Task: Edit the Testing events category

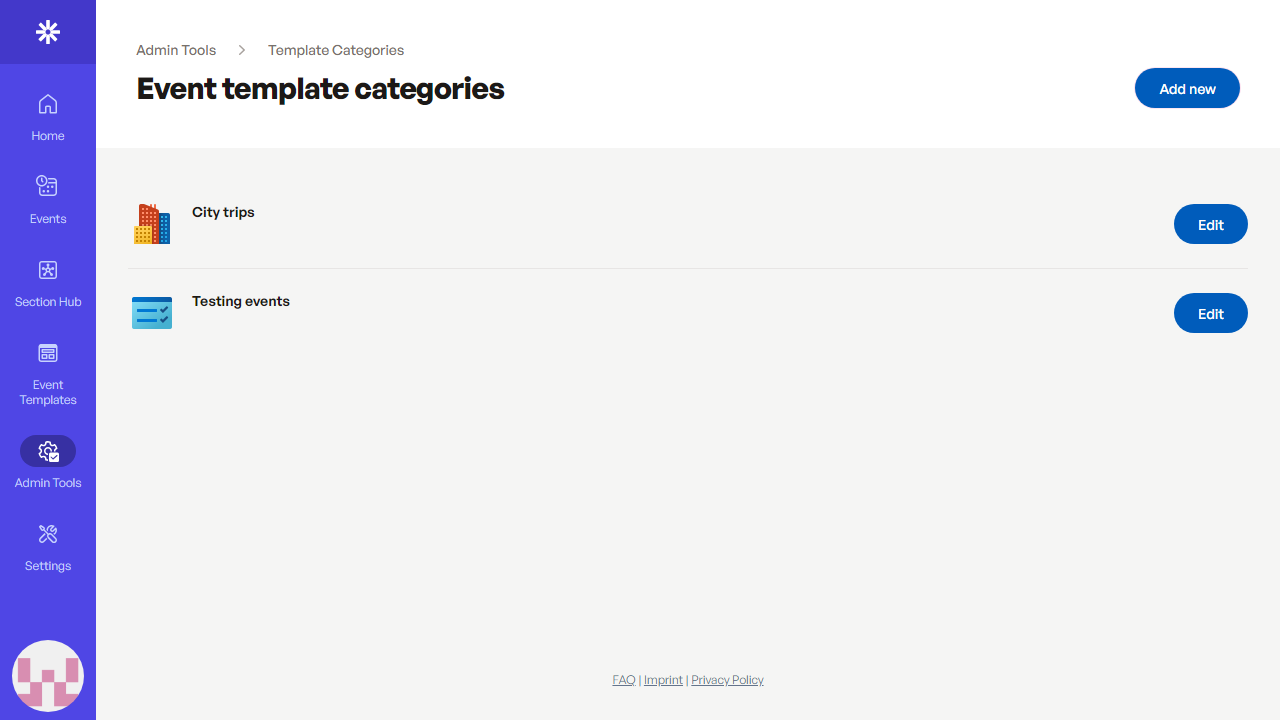Action: click(x=1210, y=314)
